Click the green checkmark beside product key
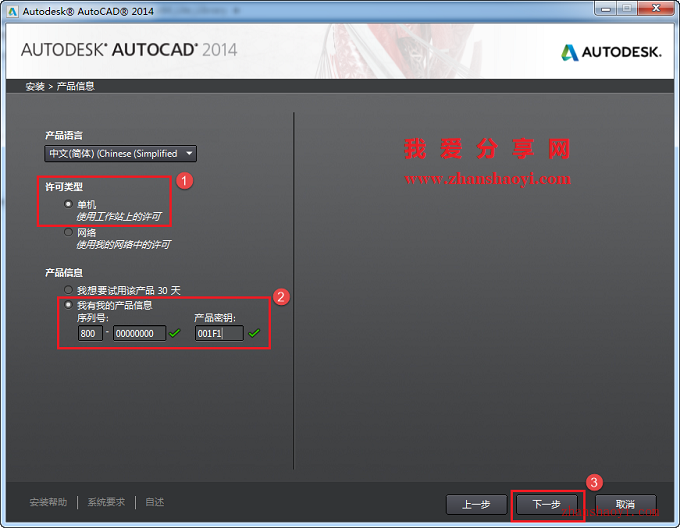Image resolution: width=680 pixels, height=528 pixels. pos(254,333)
